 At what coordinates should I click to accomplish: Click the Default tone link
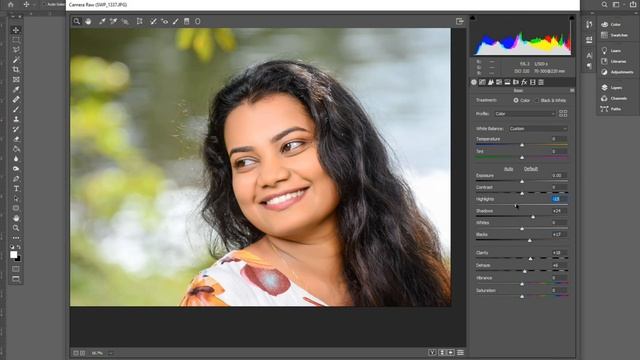click(531, 169)
